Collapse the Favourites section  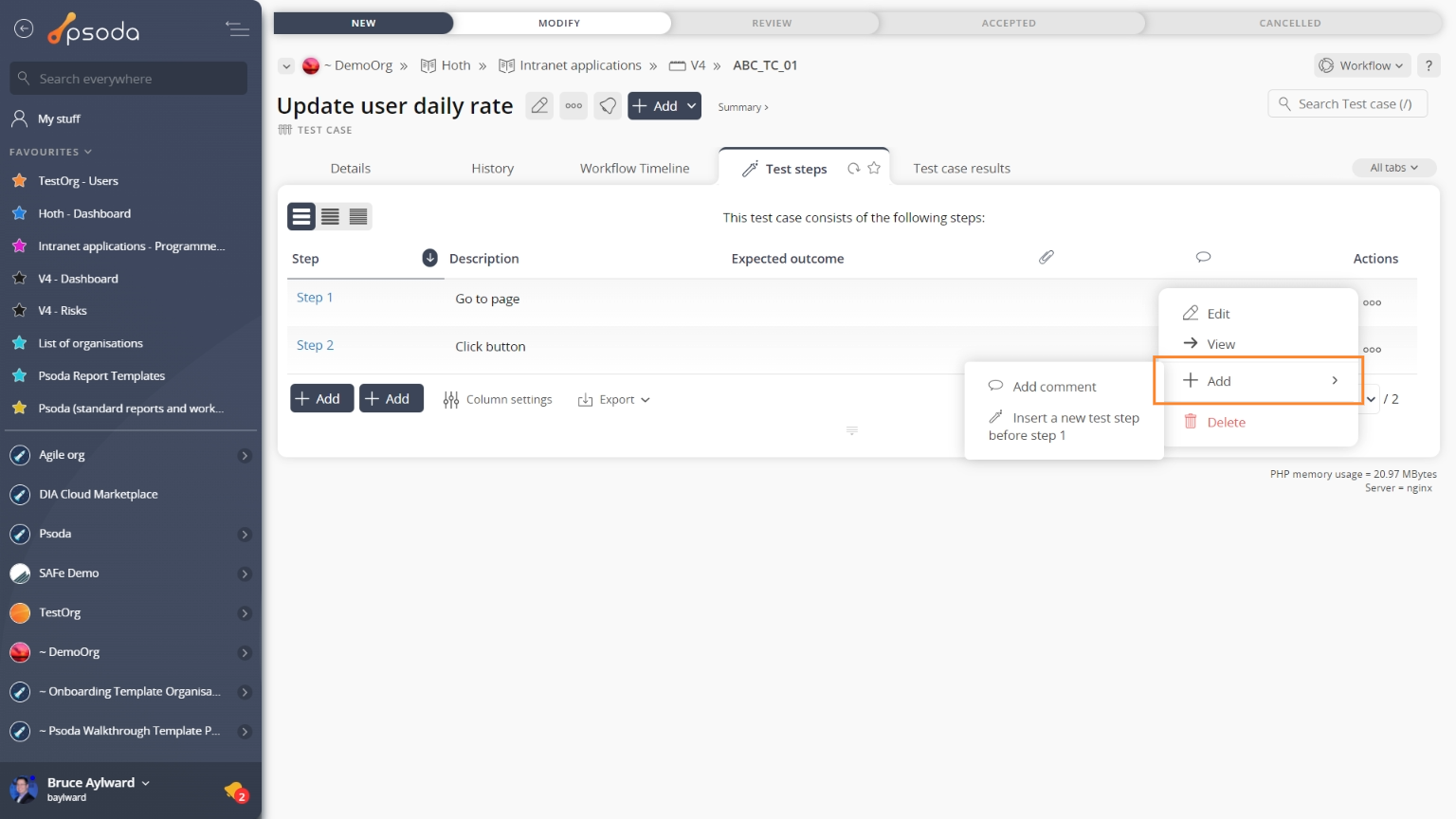[51, 152]
